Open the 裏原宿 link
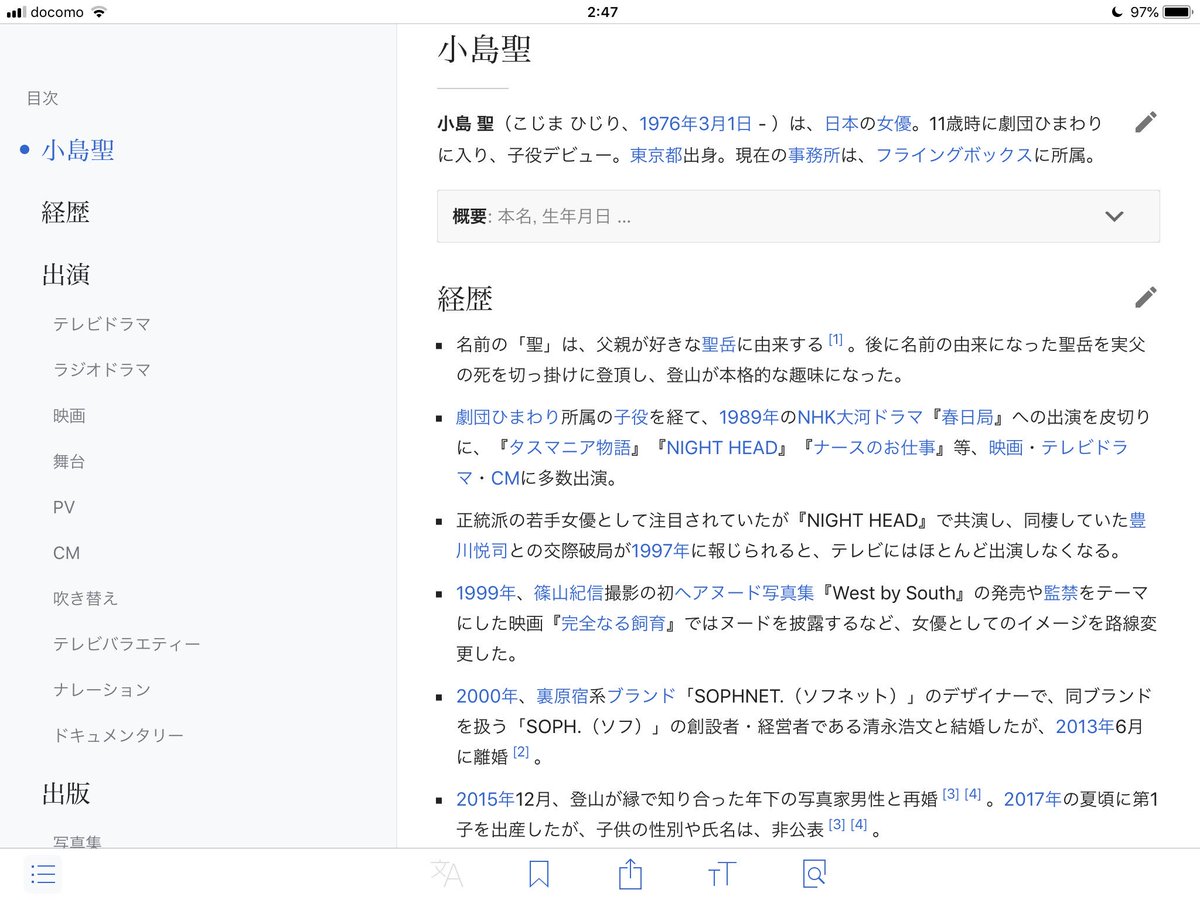Viewport: 1200px width, 900px height. pos(563,696)
